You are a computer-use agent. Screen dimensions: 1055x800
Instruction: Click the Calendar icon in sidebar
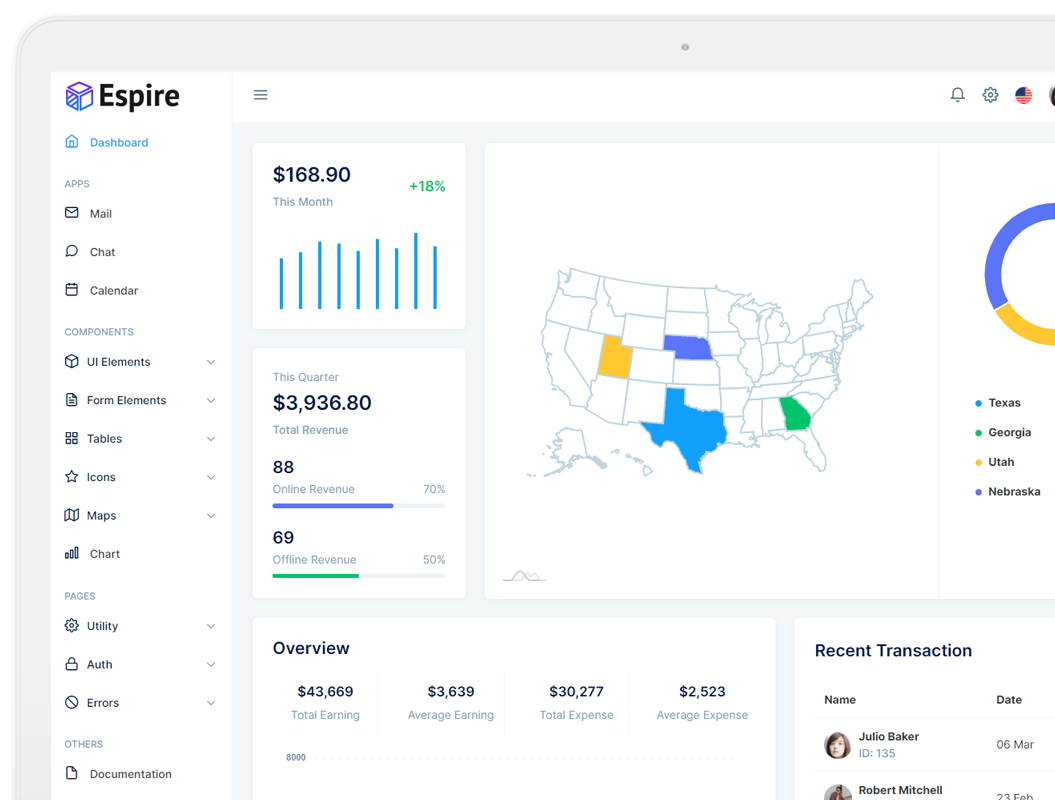(71, 289)
